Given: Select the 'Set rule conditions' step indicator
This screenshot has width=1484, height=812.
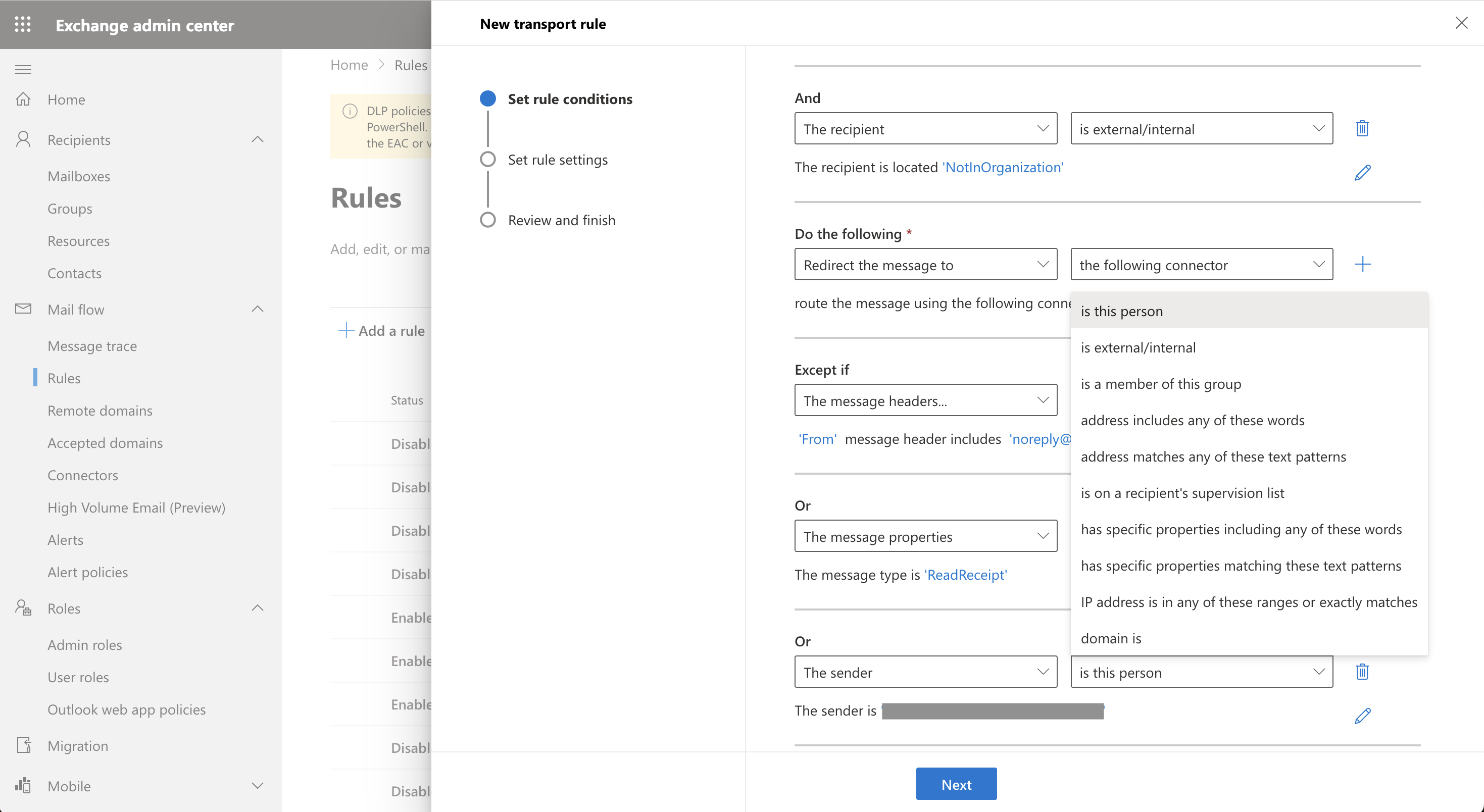Looking at the screenshot, I should 488,98.
